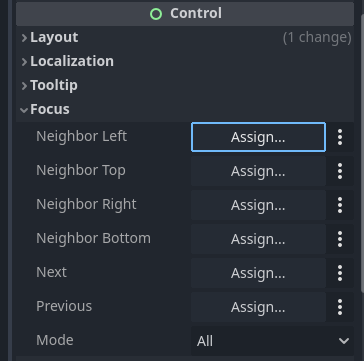The image size is (364, 361).
Task: Assign a node to Neighbor Right
Action: [x=258, y=205]
